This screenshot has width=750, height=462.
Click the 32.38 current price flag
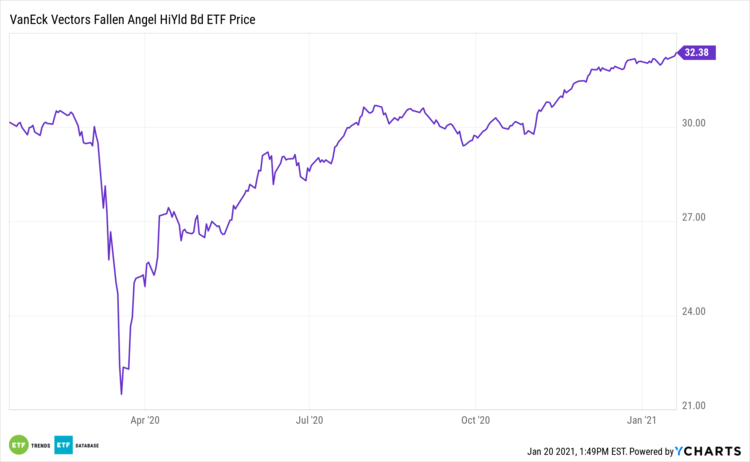pos(696,52)
